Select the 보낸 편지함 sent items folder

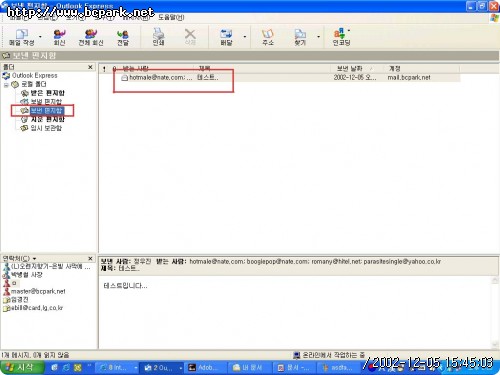(46, 110)
